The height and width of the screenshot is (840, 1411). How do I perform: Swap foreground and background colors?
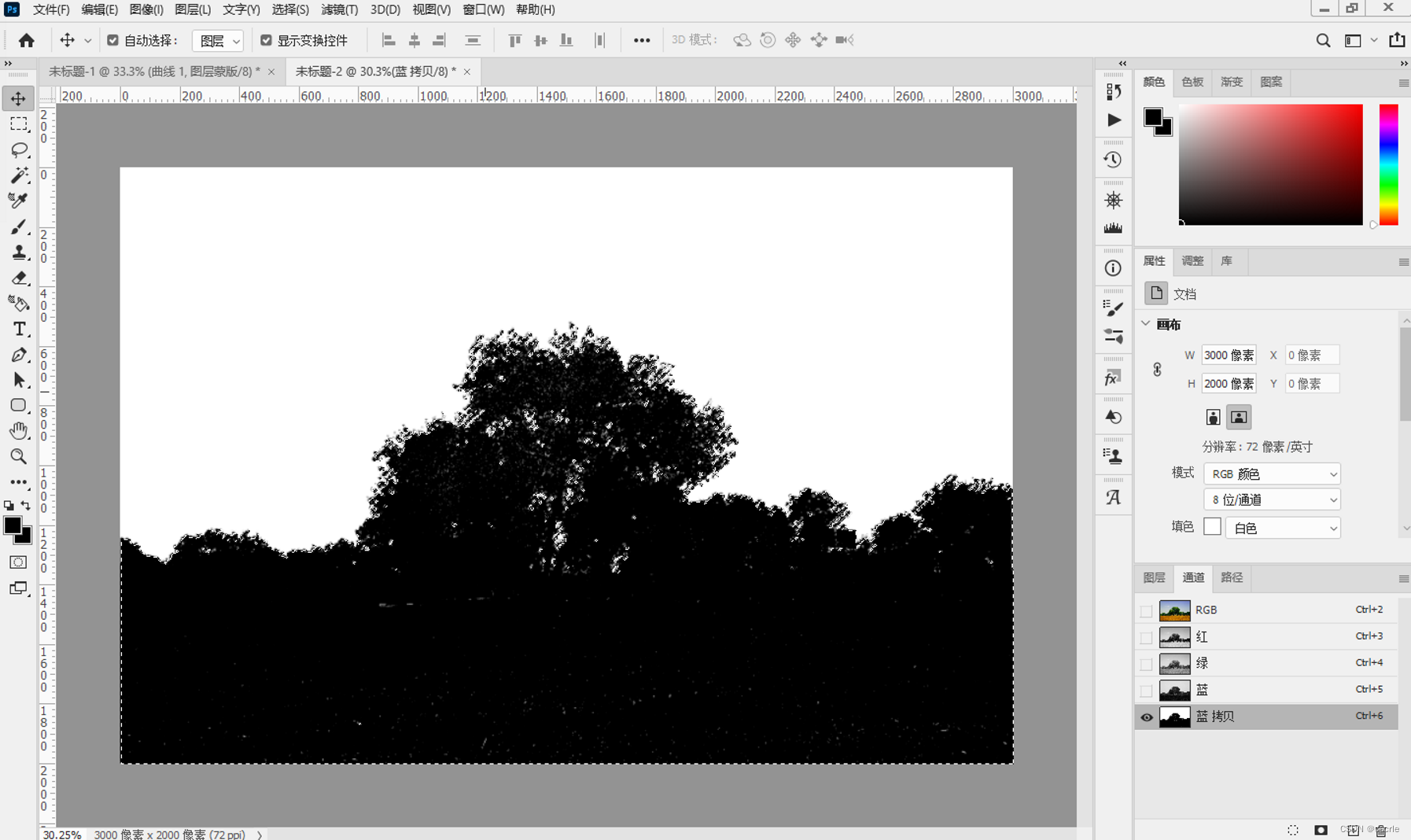pos(26,506)
